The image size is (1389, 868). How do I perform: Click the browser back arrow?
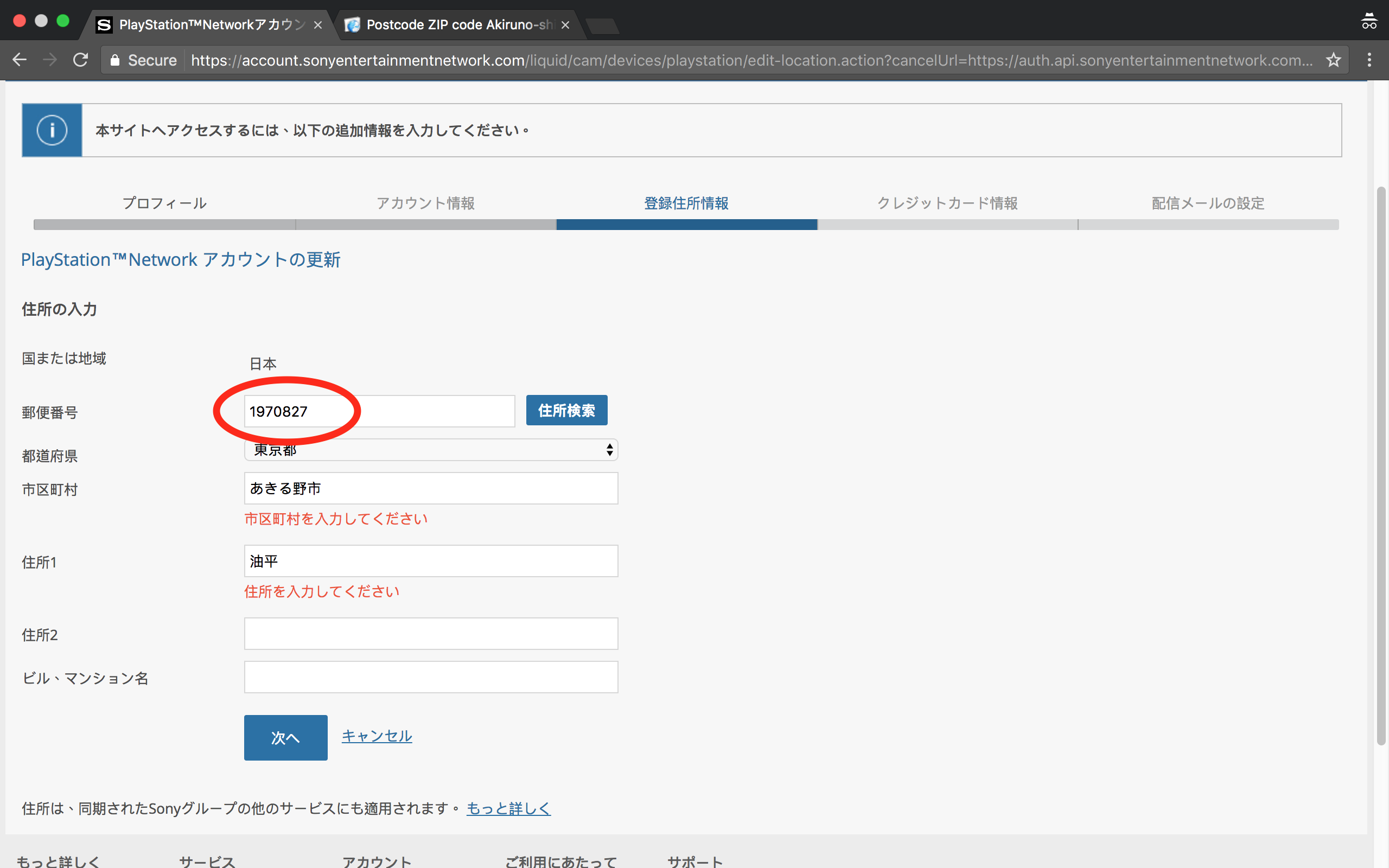[x=20, y=60]
